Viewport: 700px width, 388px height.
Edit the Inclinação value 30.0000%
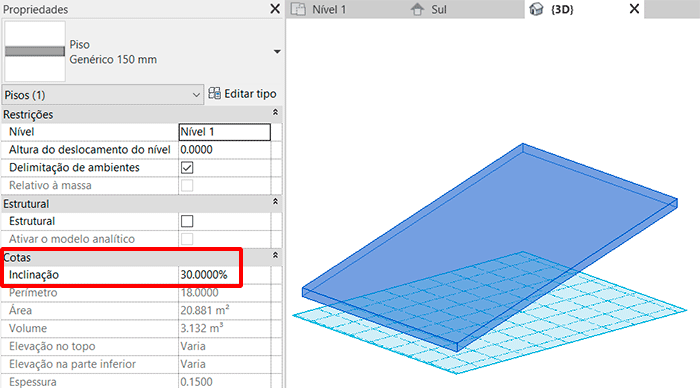[204, 275]
